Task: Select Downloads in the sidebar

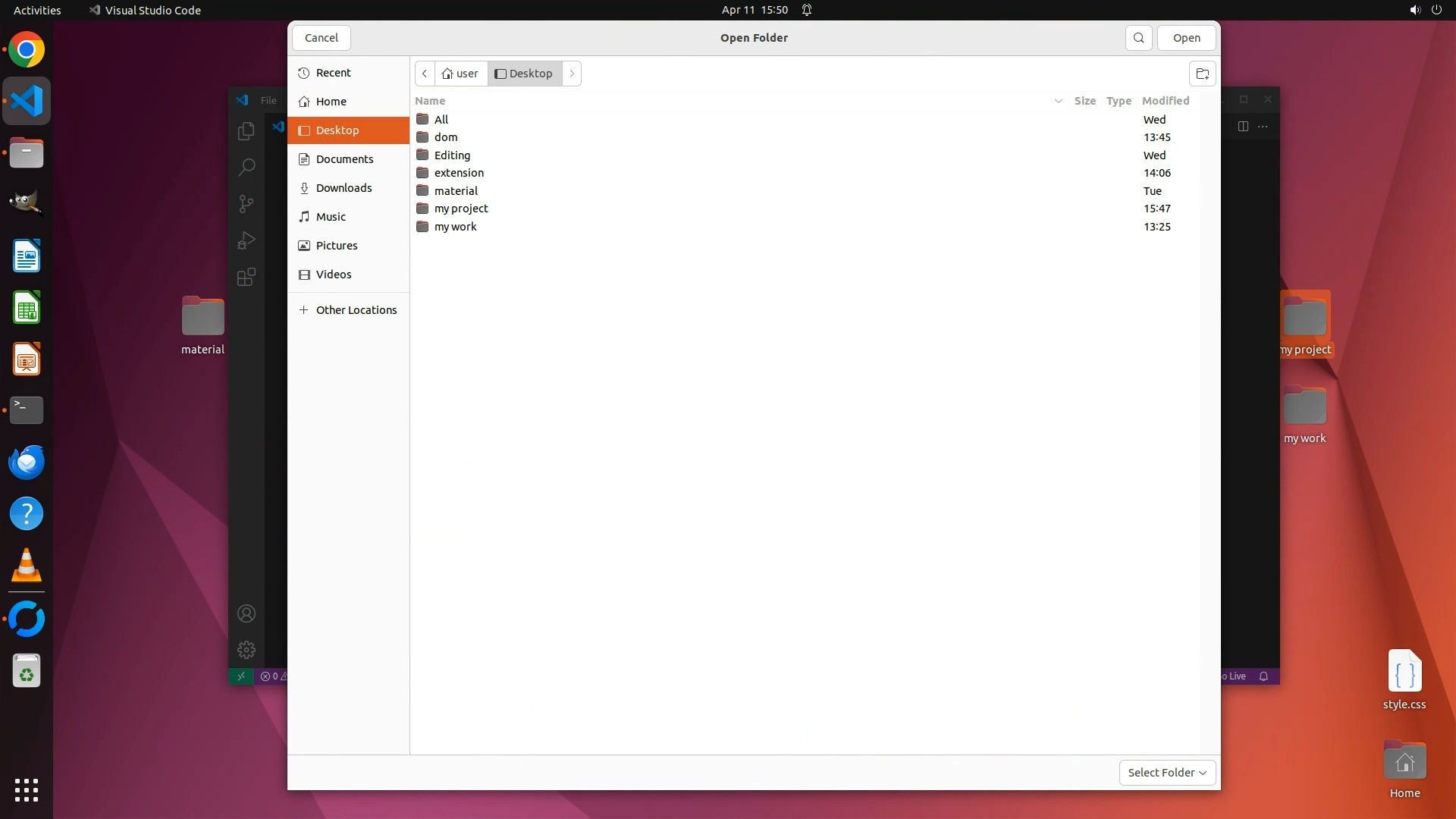Action: pos(344,188)
